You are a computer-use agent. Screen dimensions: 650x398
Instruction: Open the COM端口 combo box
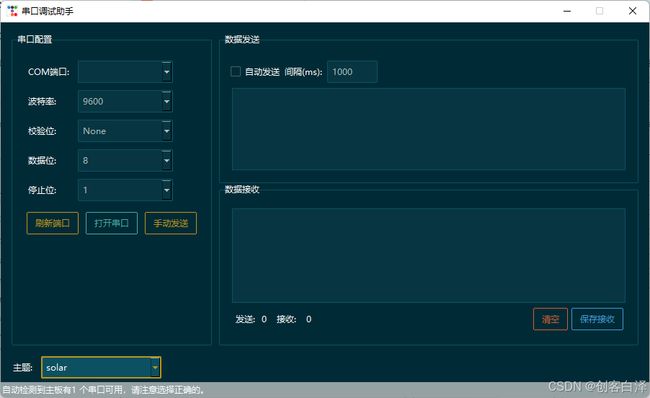[125, 72]
